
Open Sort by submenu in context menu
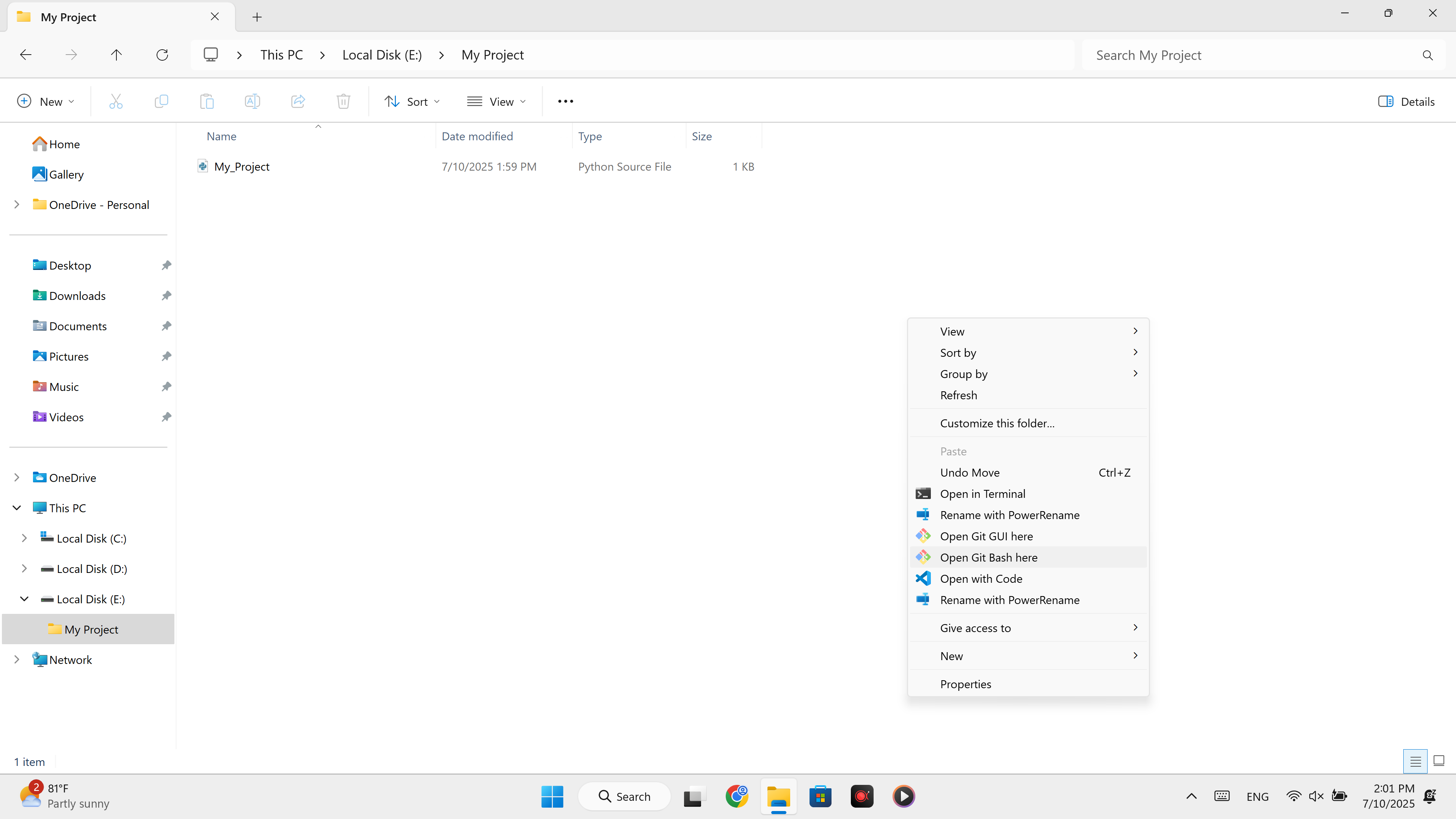point(1028,353)
